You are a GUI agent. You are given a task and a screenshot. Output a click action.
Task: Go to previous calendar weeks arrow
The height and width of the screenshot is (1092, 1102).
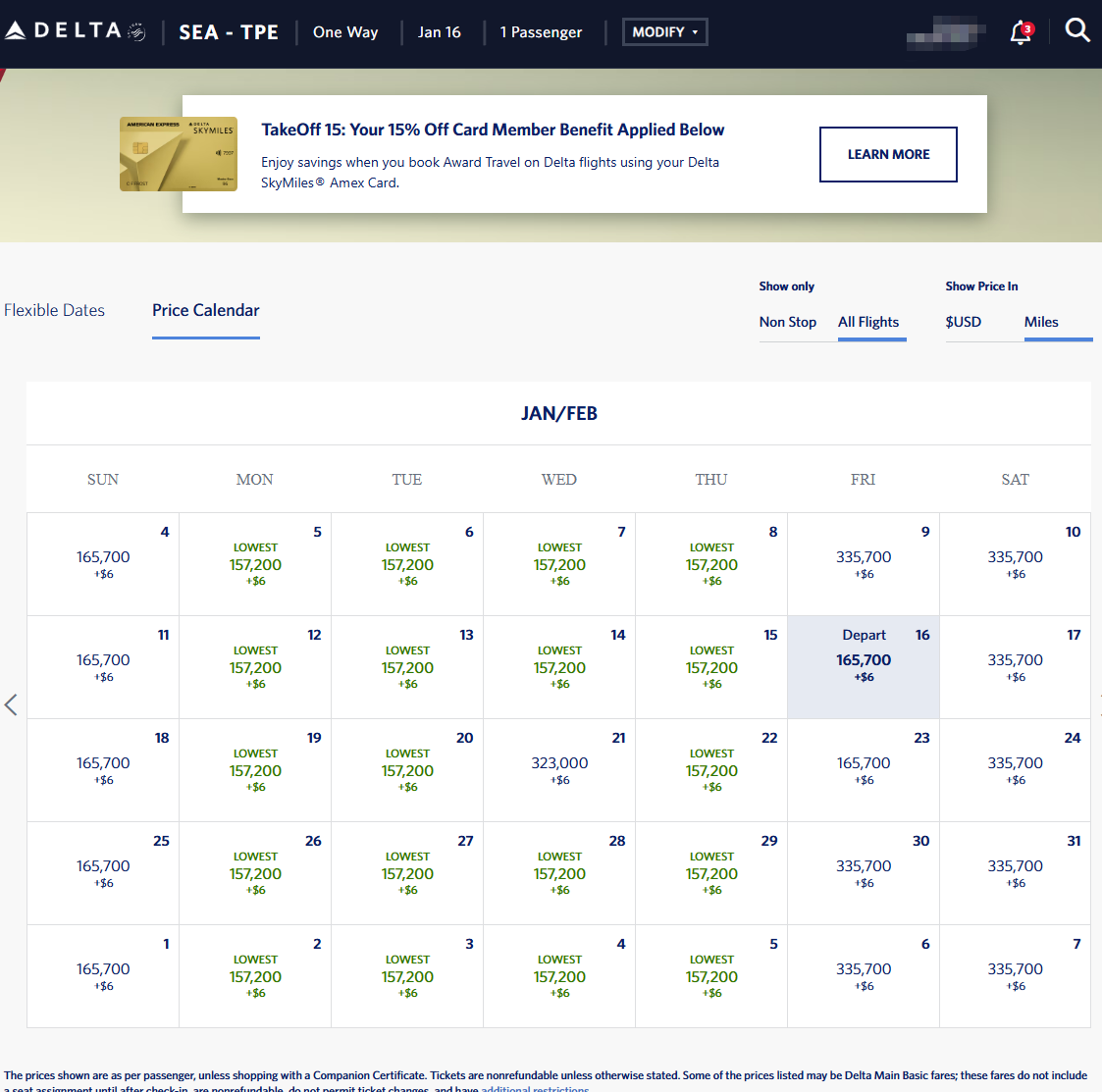point(11,704)
